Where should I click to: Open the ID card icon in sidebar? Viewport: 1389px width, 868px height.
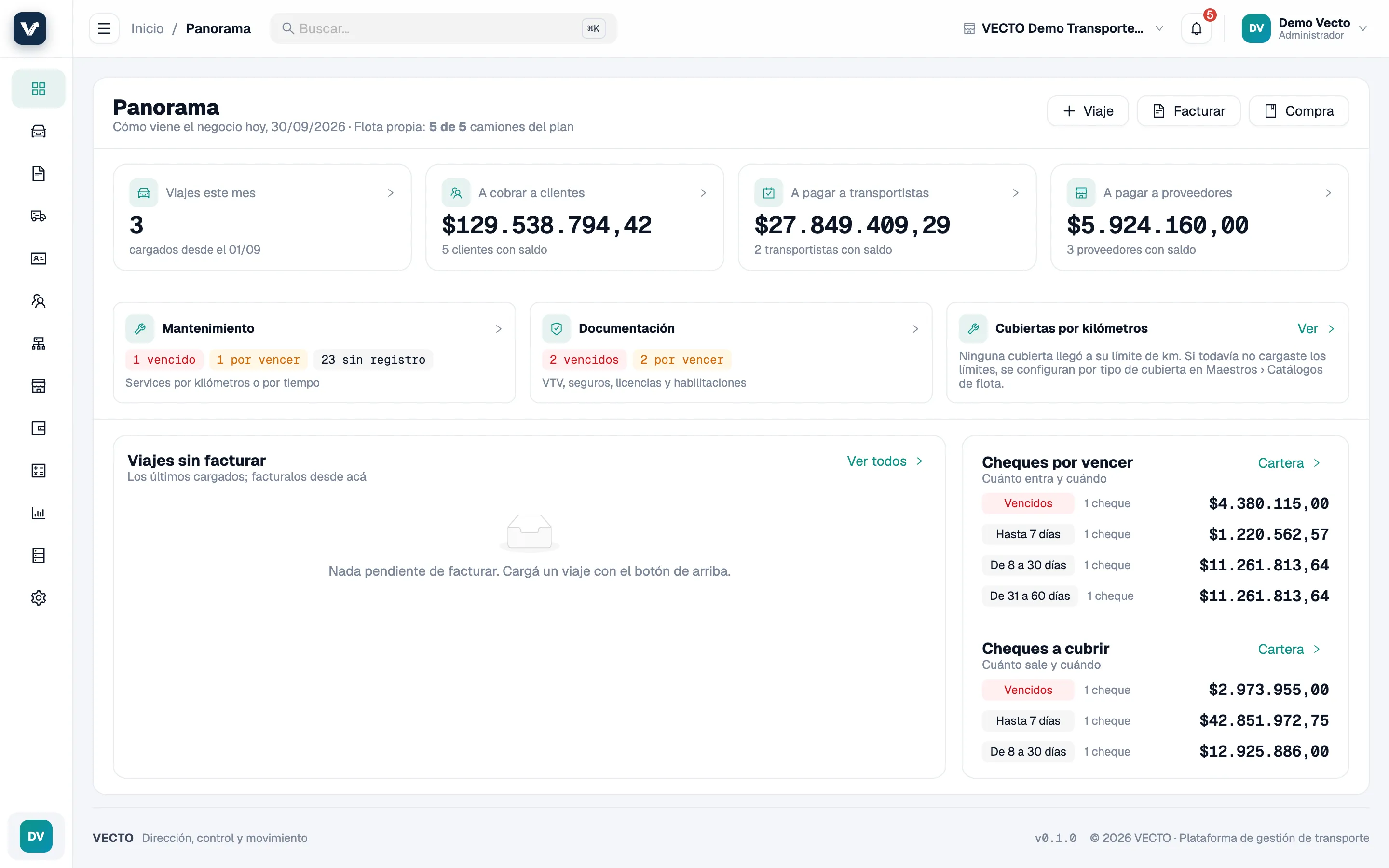(39, 258)
